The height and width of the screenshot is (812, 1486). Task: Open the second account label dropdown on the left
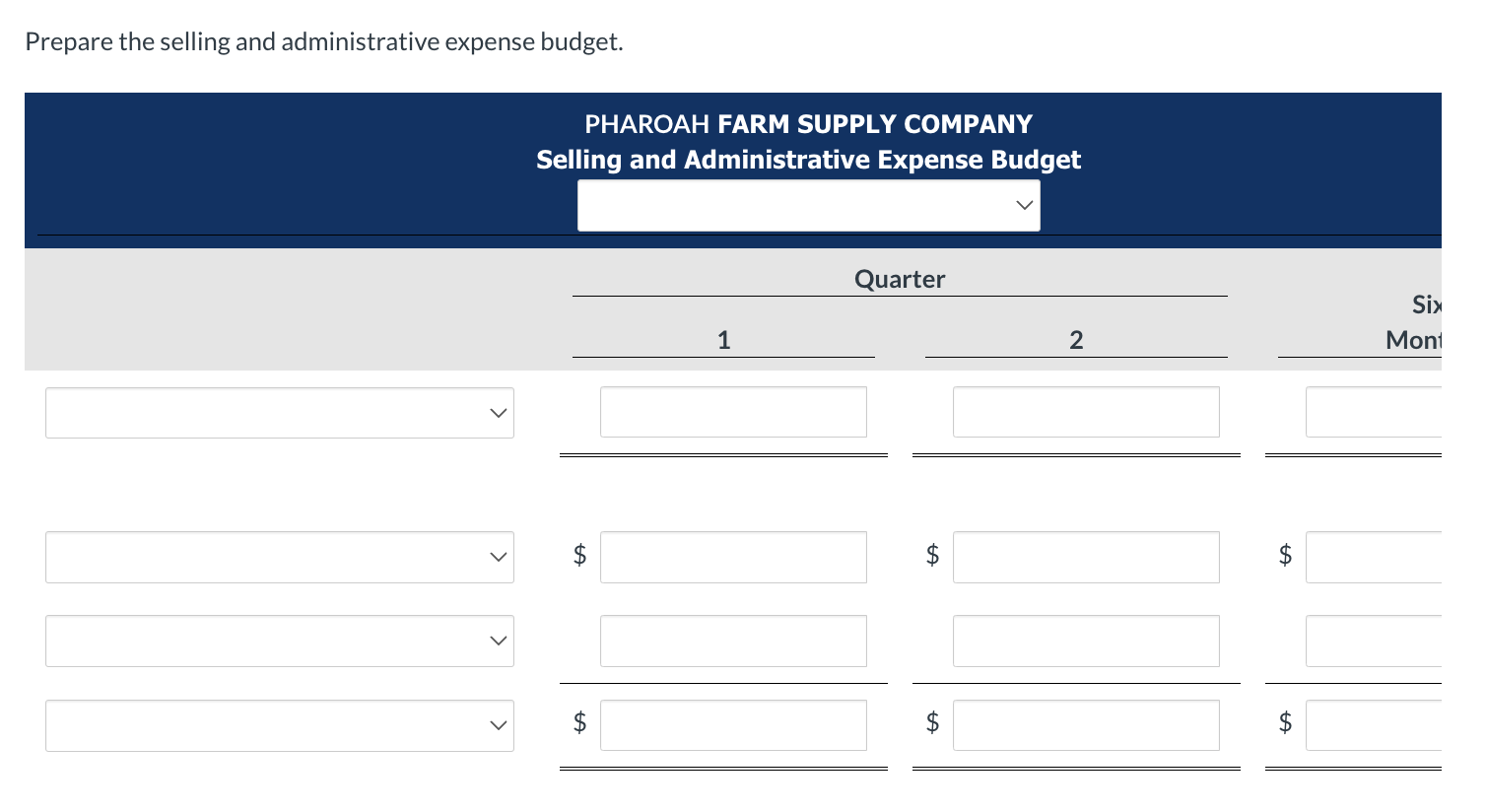click(280, 557)
